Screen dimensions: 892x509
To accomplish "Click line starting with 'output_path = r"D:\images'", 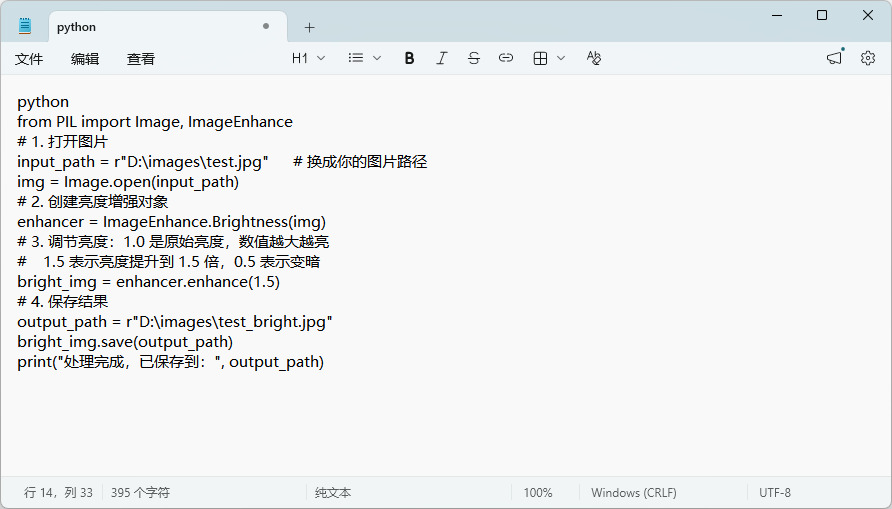I will point(175,322).
